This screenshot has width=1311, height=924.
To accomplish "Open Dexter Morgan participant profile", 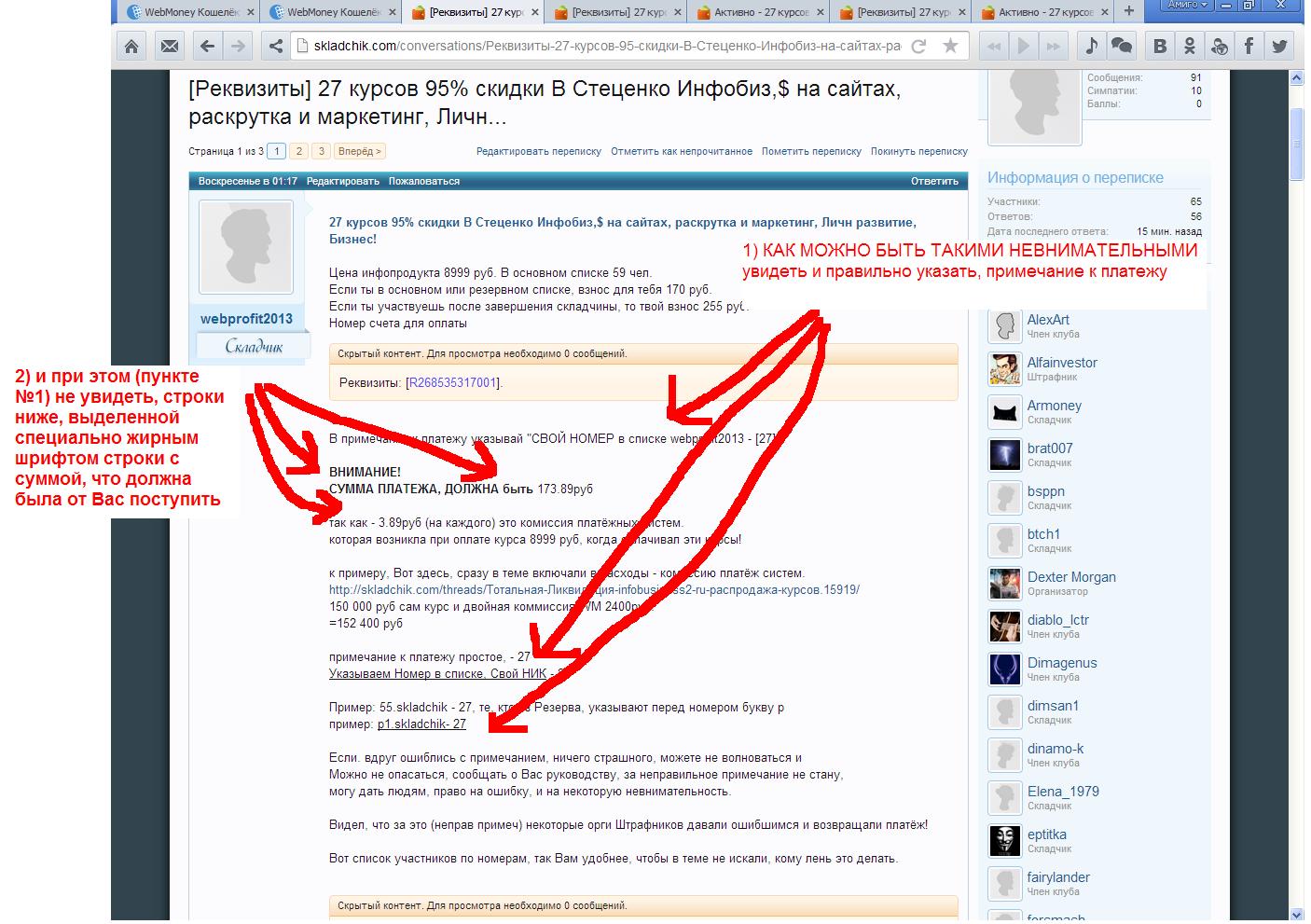I will pos(1071,577).
